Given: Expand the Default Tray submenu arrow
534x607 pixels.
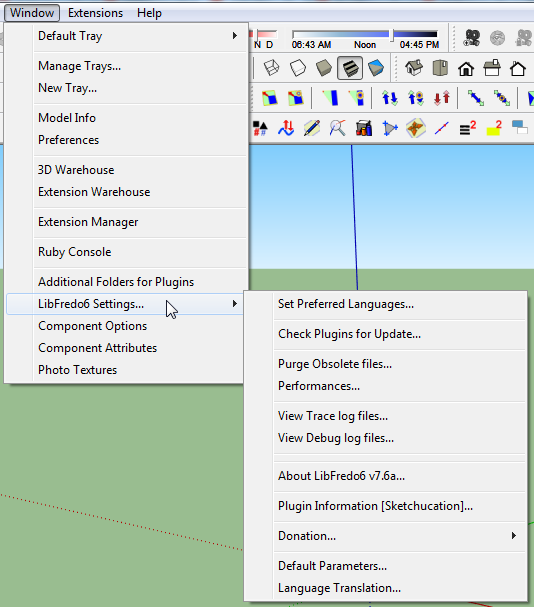Looking at the screenshot, I should (235, 36).
